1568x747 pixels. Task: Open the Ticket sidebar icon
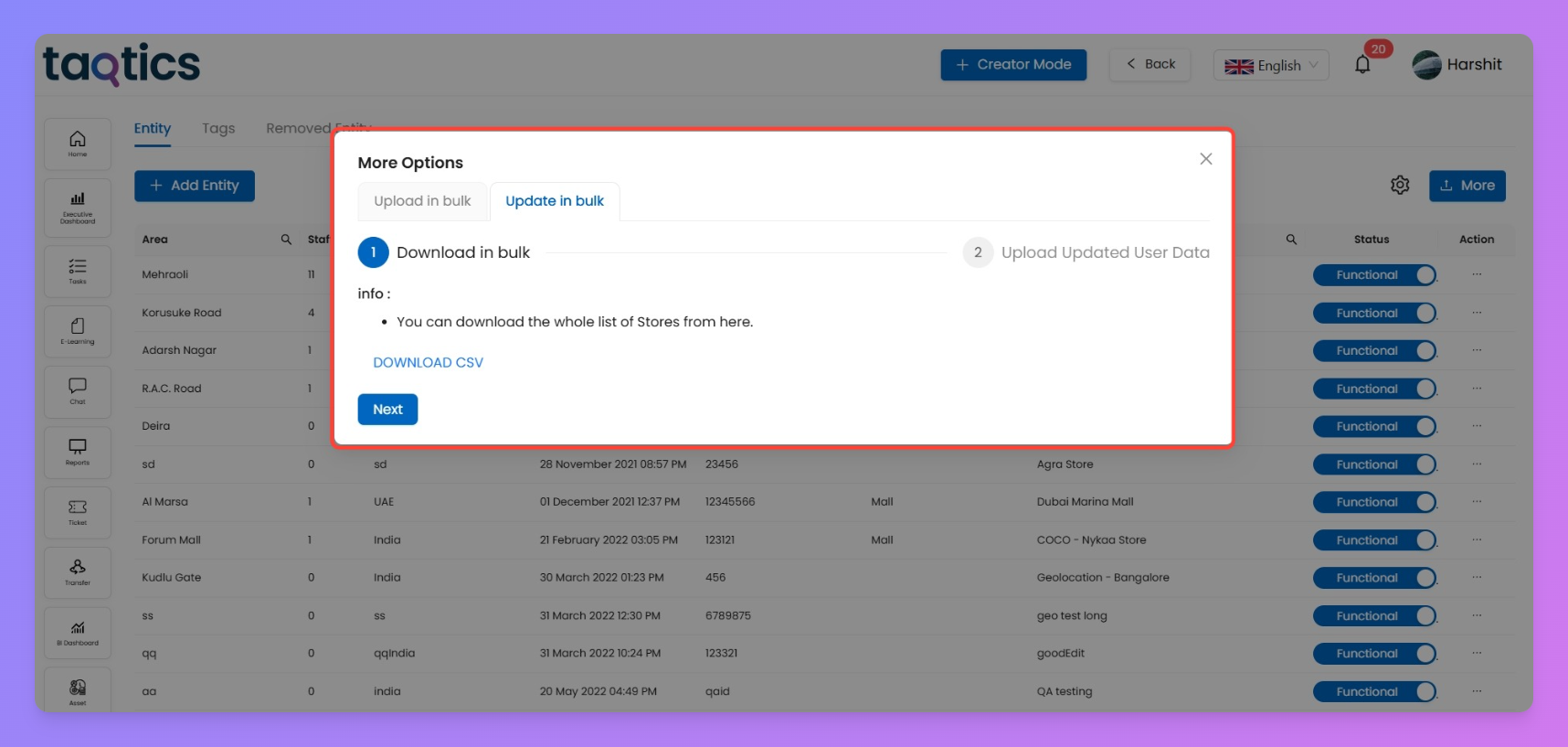78,512
